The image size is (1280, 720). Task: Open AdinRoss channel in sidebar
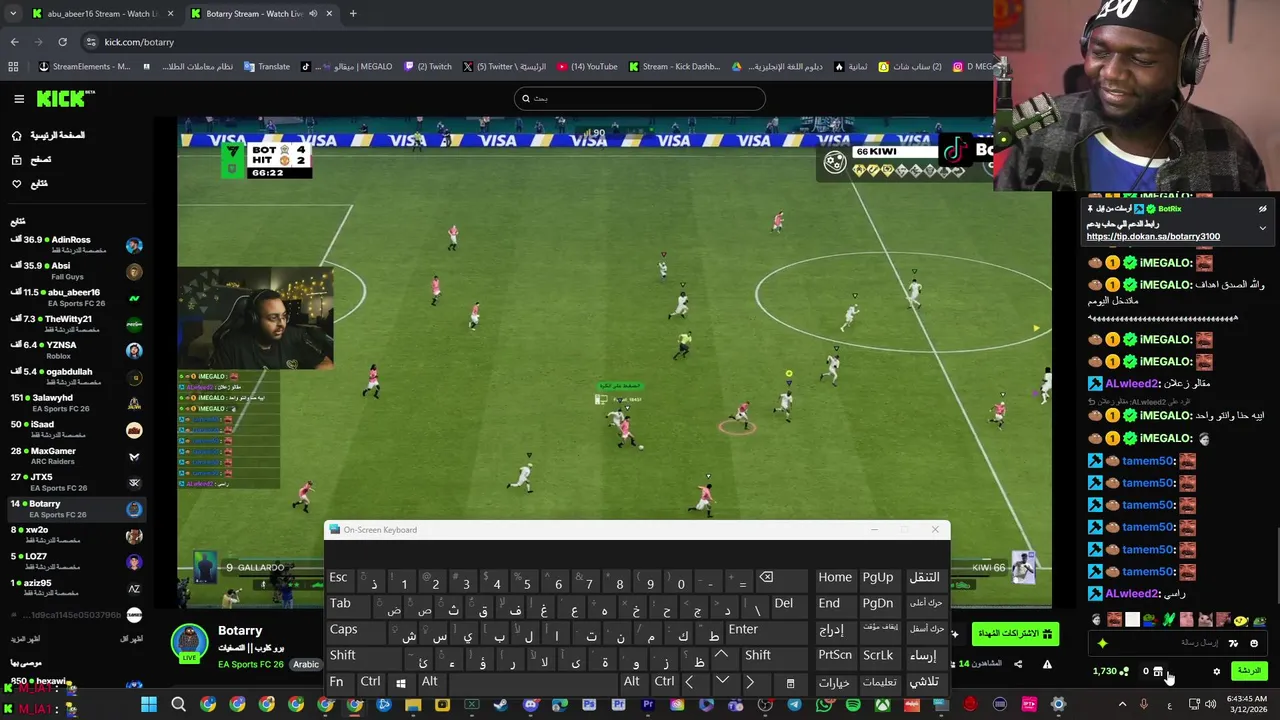pos(76,245)
